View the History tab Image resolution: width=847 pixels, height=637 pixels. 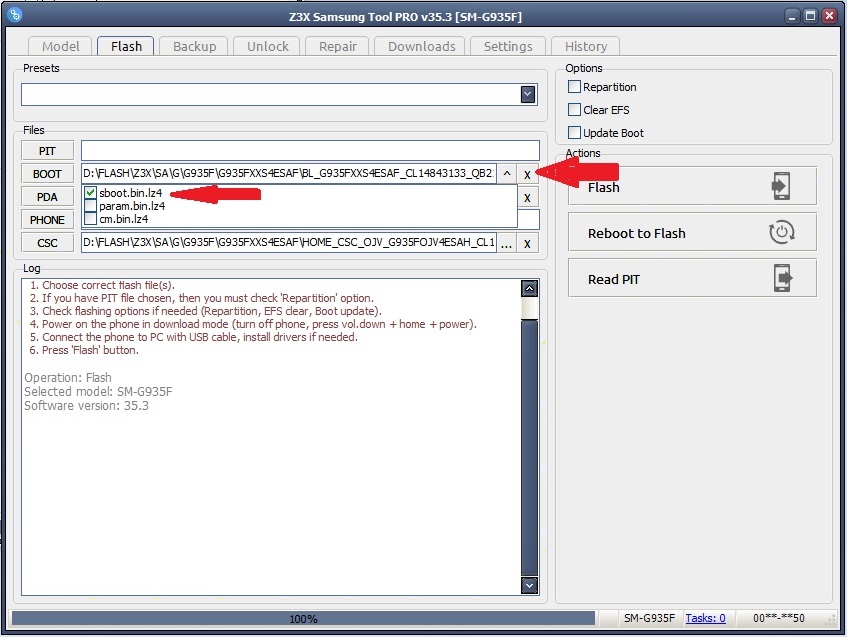tap(586, 46)
